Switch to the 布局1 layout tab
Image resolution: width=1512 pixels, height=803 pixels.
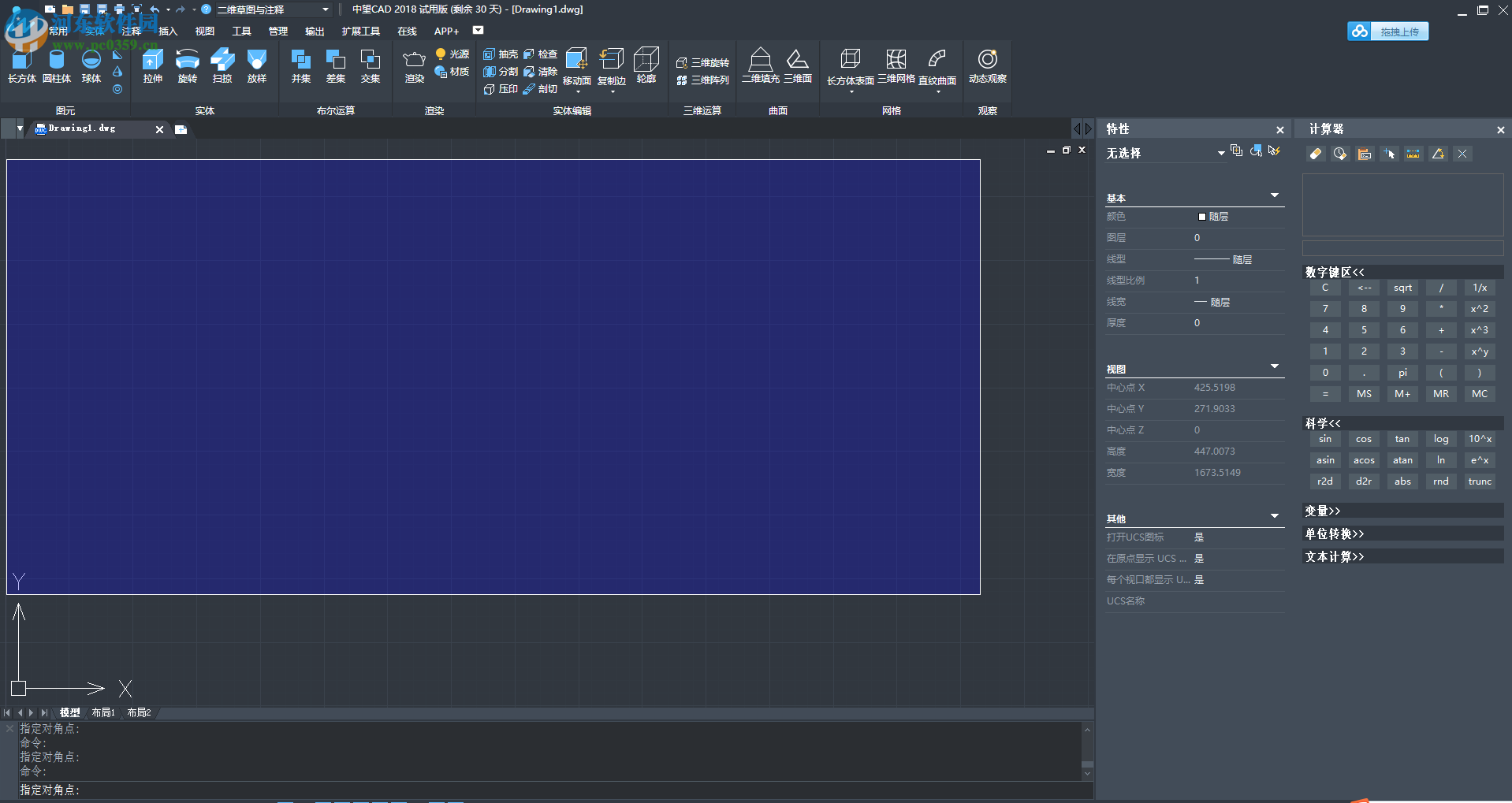103,712
